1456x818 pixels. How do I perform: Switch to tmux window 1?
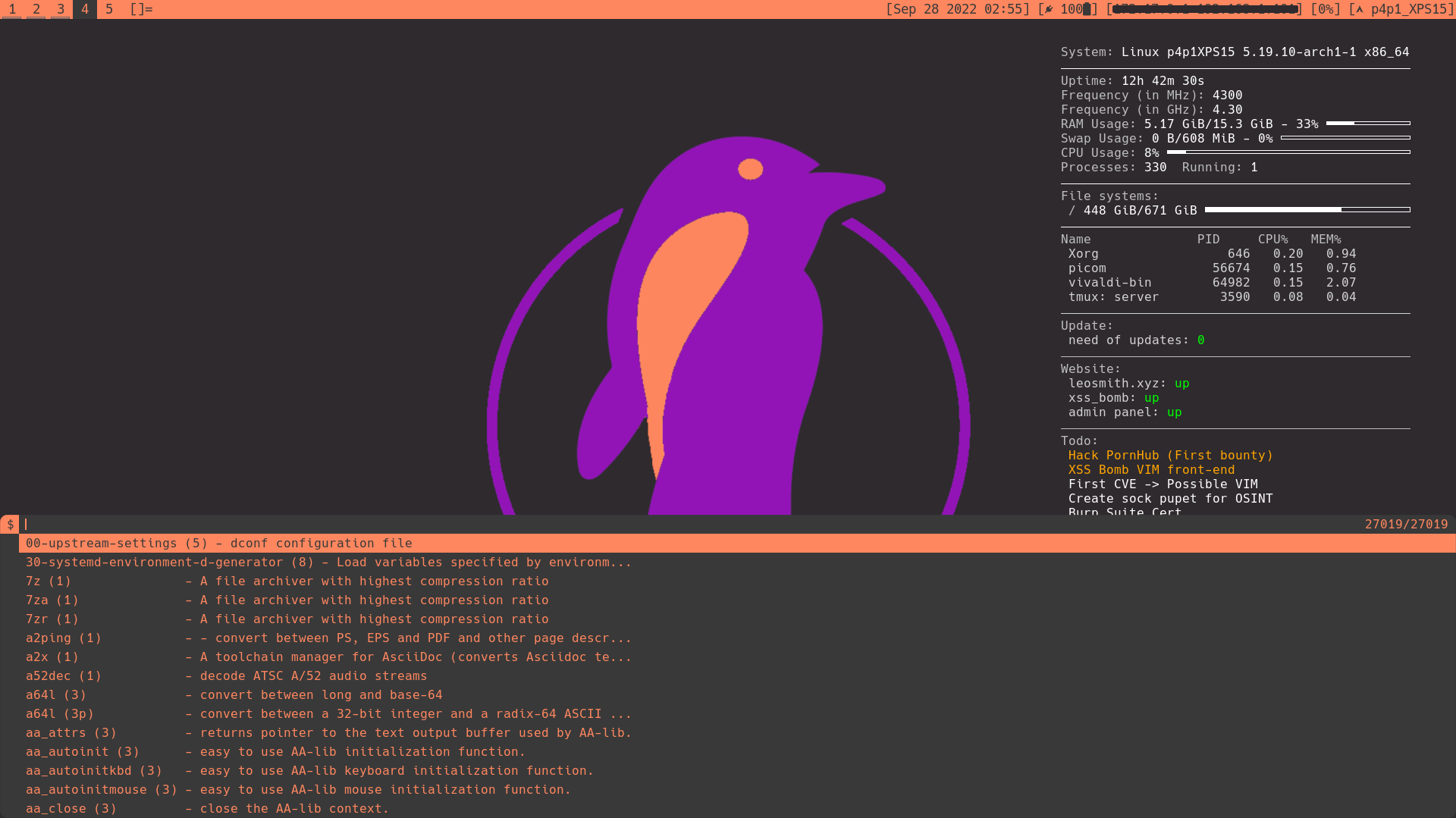[13, 9]
